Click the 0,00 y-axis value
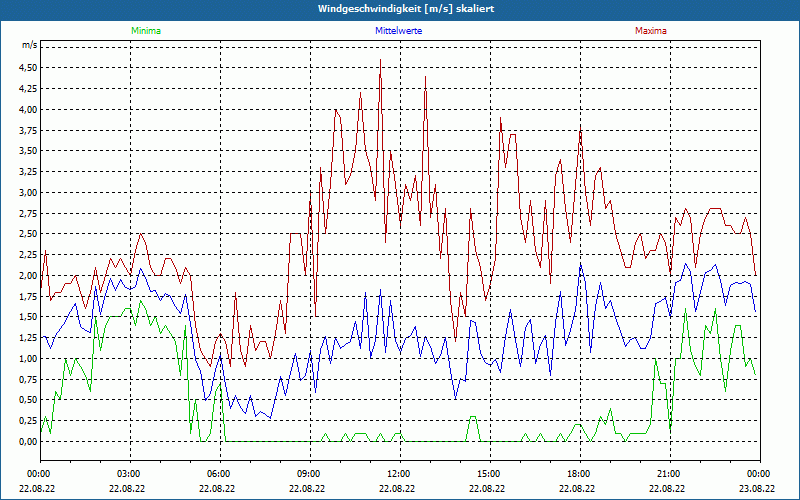 click(x=28, y=442)
